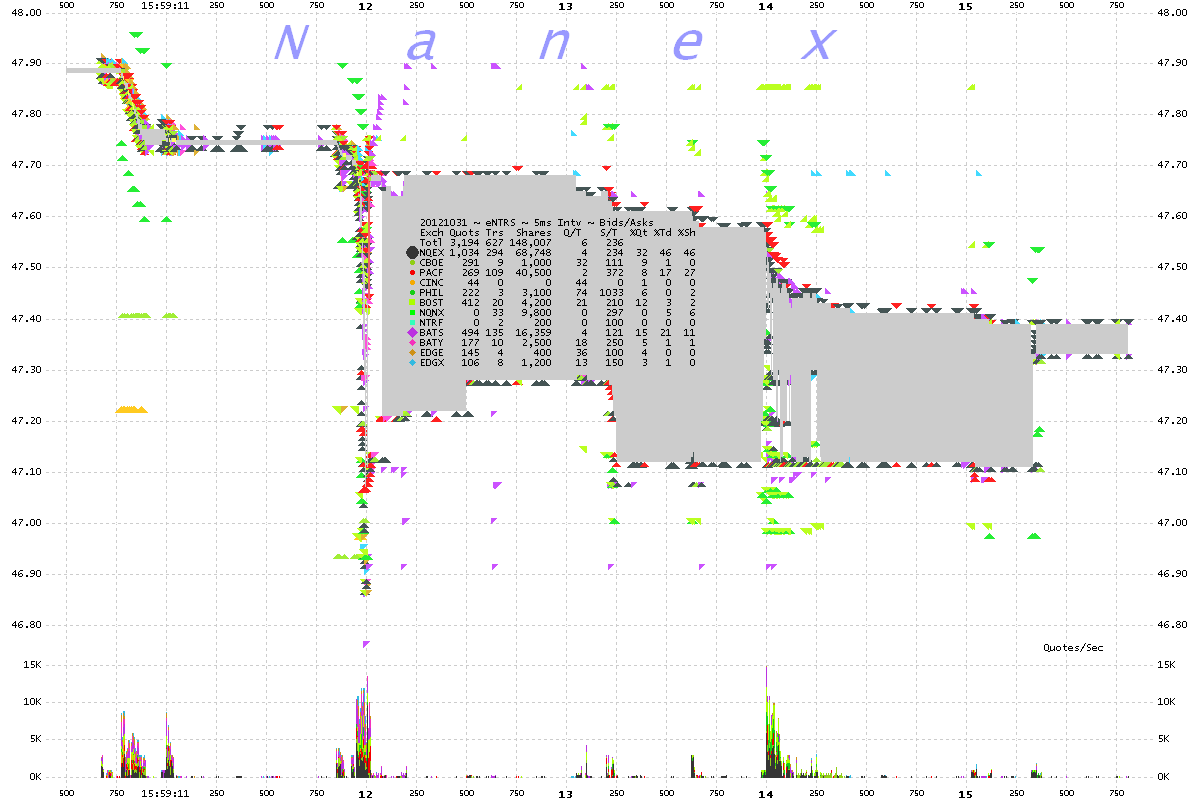This screenshot has width=1200, height=800.
Task: Click the brown EDGE legend diamond
Action: pos(411,352)
